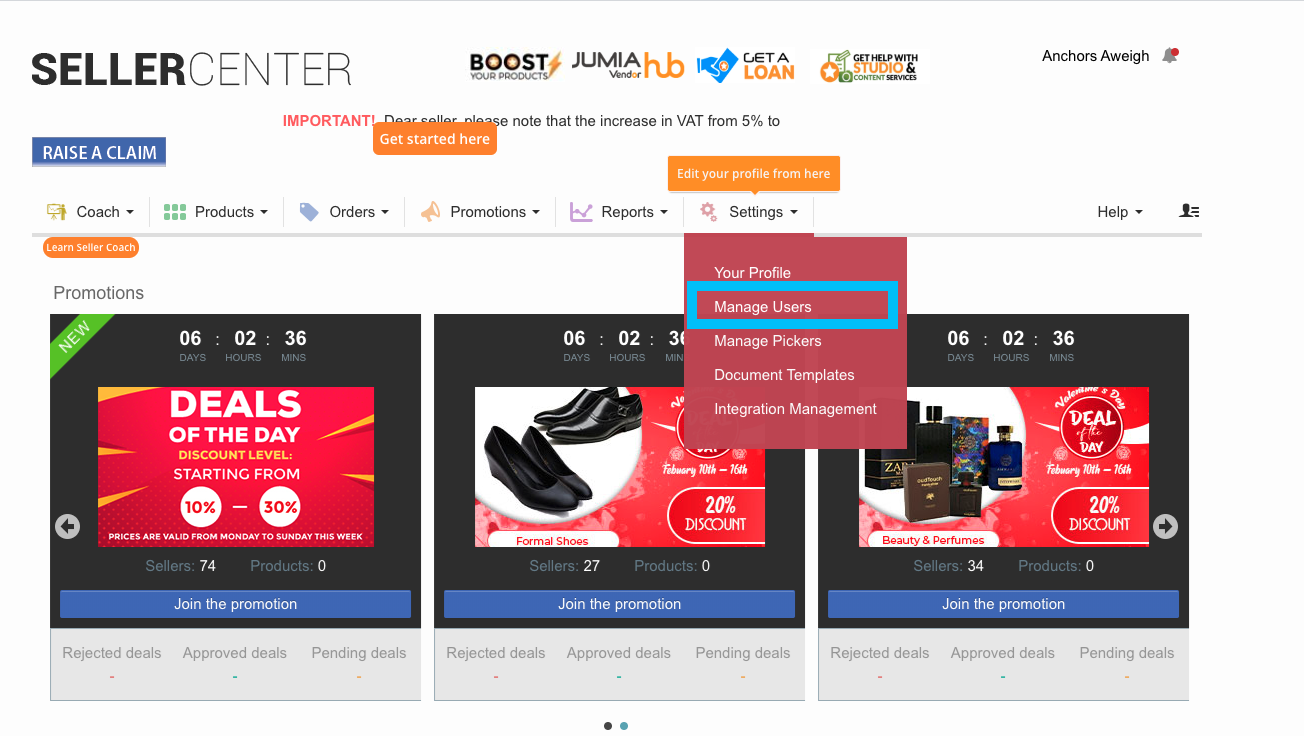Open the Beauty & Perfumes promotion banner

(x=1004, y=467)
